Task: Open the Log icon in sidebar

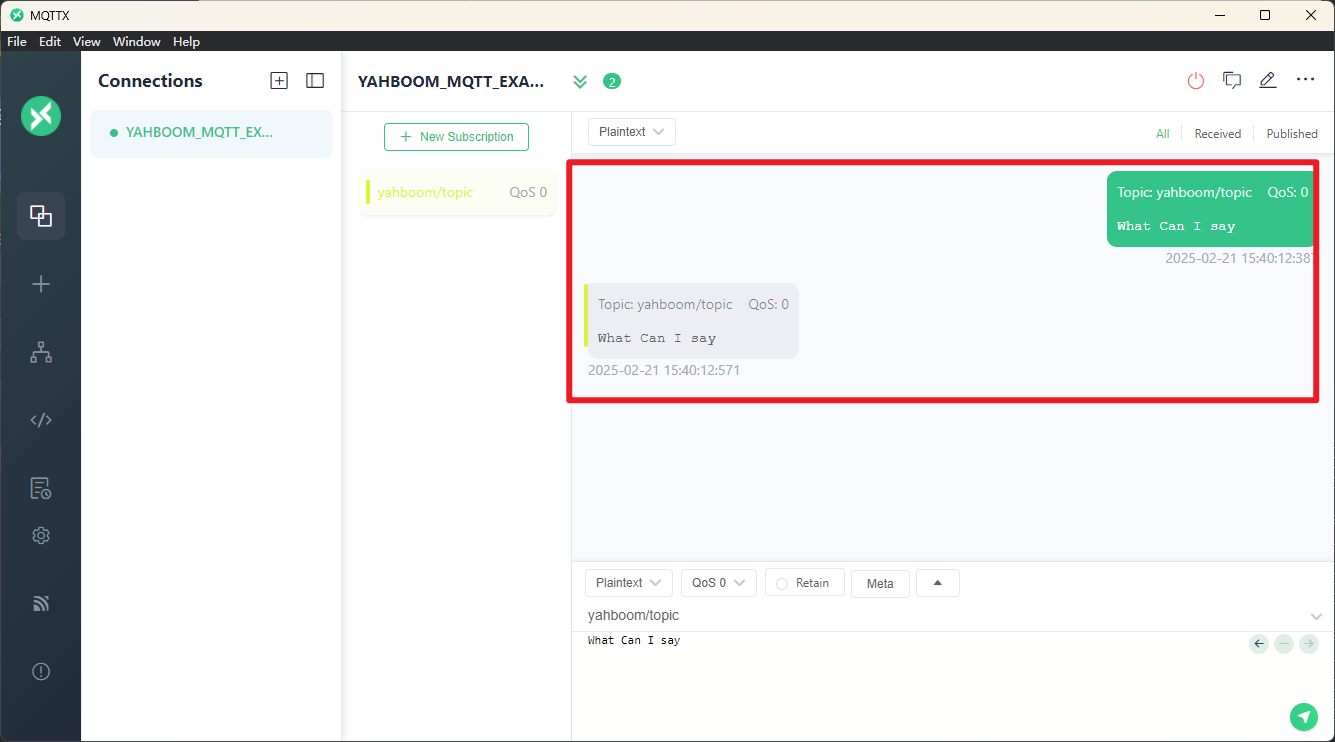Action: click(x=41, y=488)
